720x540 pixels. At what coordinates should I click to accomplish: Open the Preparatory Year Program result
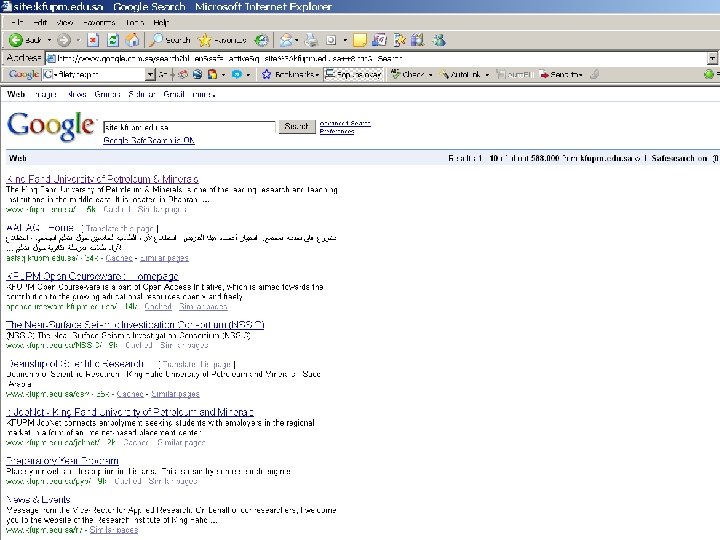(62, 461)
